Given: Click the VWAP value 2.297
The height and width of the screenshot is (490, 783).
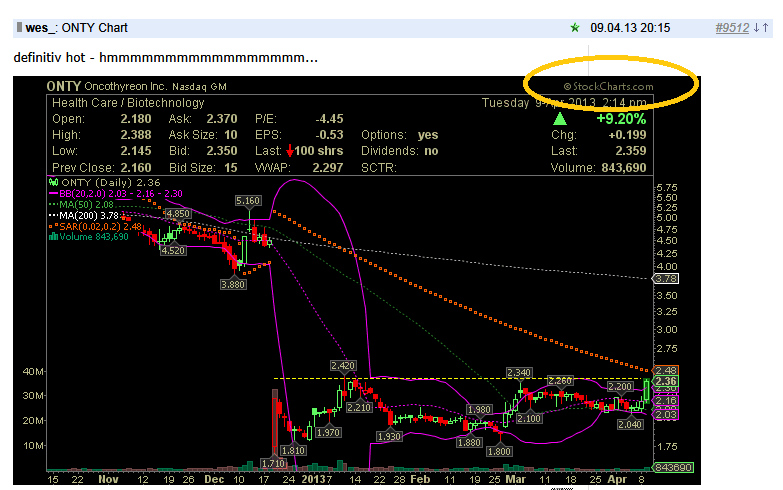Looking at the screenshot, I should [x=328, y=167].
